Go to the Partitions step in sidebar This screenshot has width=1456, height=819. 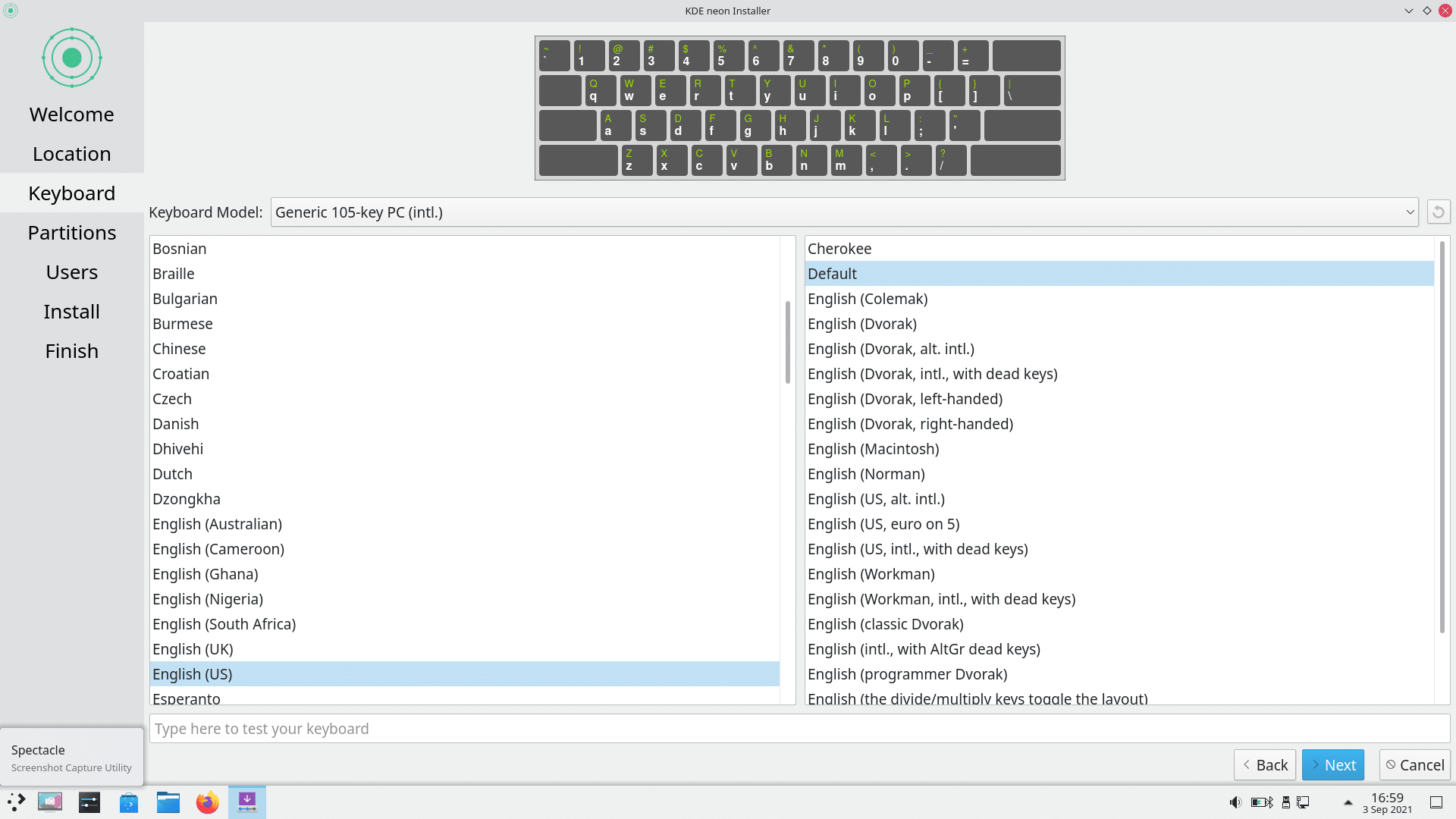coord(72,233)
